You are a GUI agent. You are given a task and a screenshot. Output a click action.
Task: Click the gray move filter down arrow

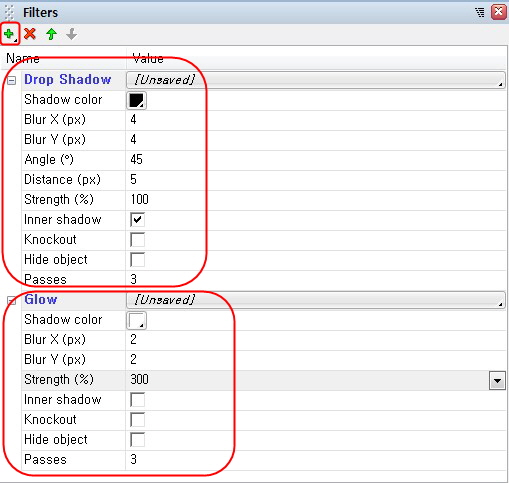tap(71, 34)
